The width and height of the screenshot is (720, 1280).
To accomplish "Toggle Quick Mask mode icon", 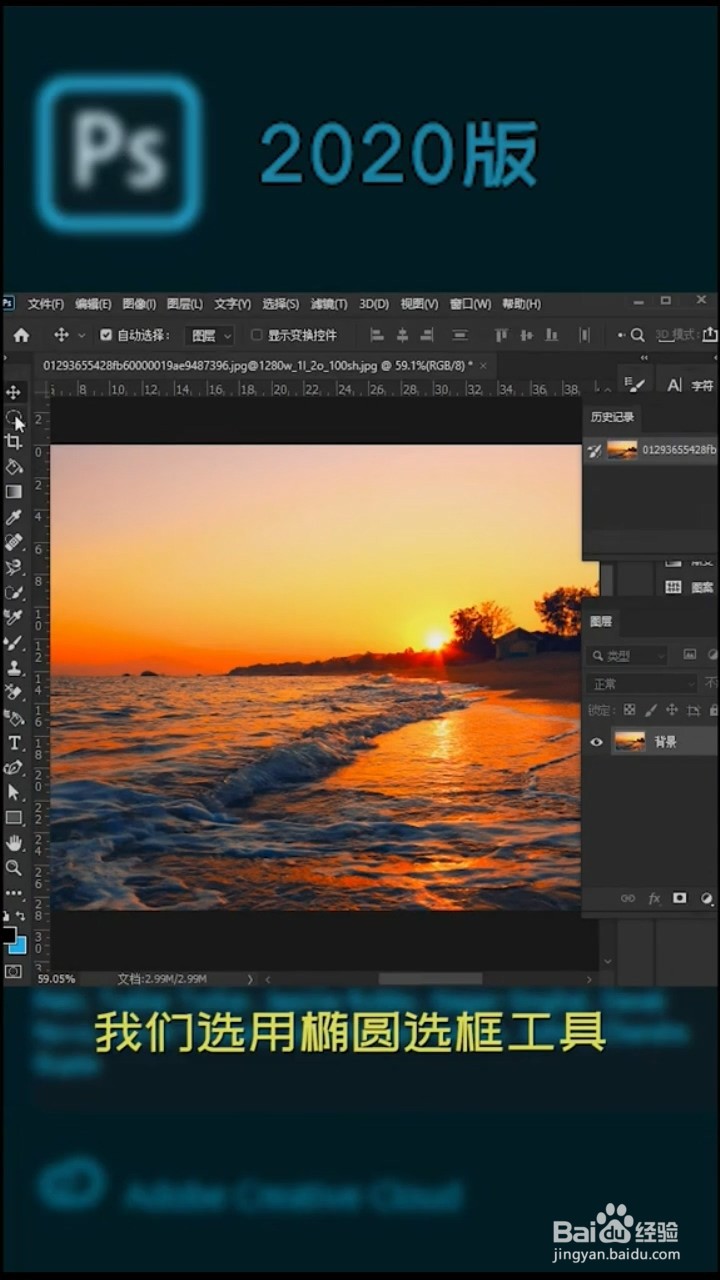I will tap(14, 970).
